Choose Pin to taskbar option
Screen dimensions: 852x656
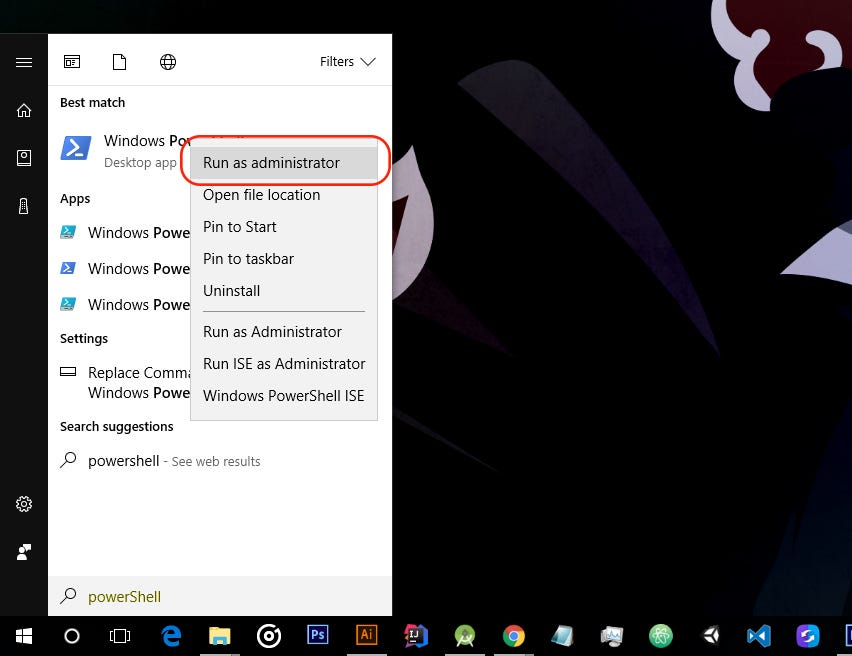(248, 258)
